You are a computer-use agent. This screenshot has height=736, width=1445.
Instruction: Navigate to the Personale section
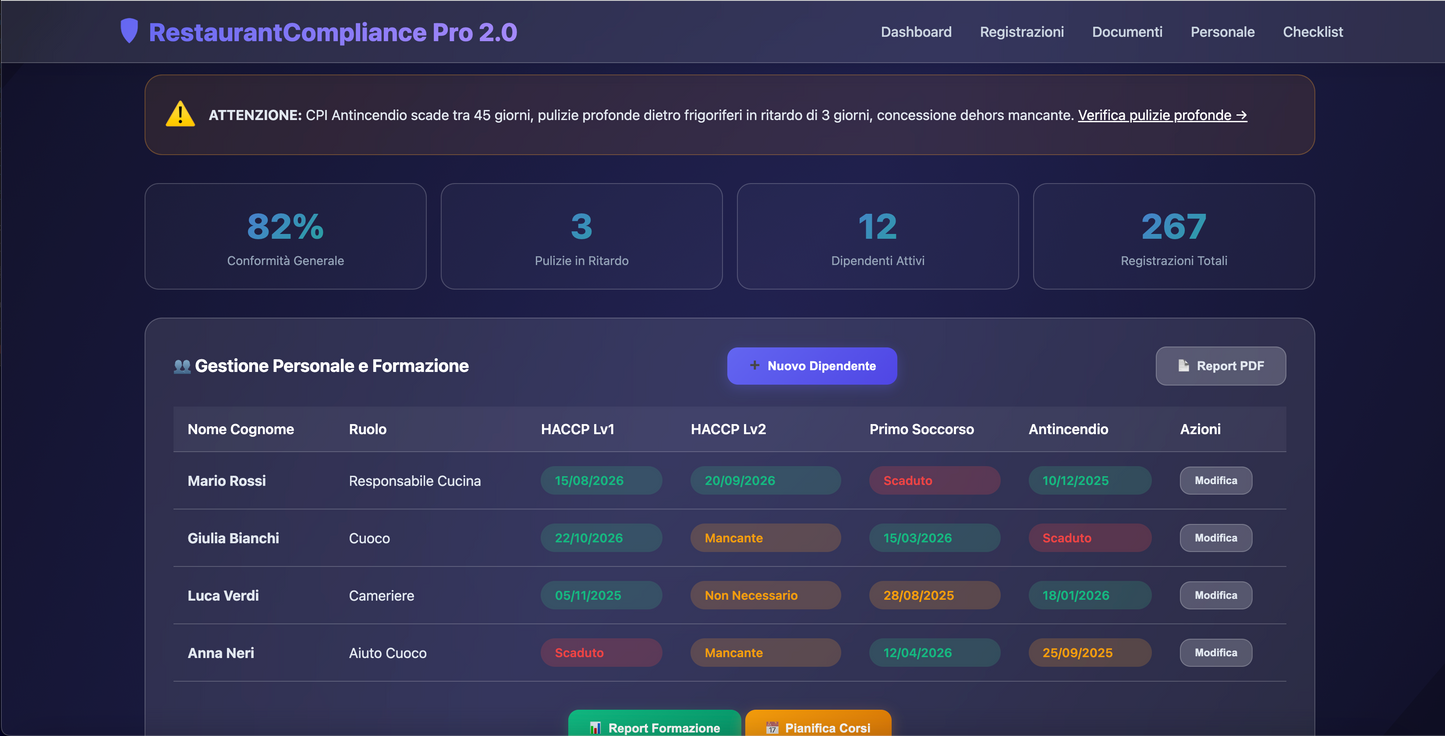(x=1222, y=31)
